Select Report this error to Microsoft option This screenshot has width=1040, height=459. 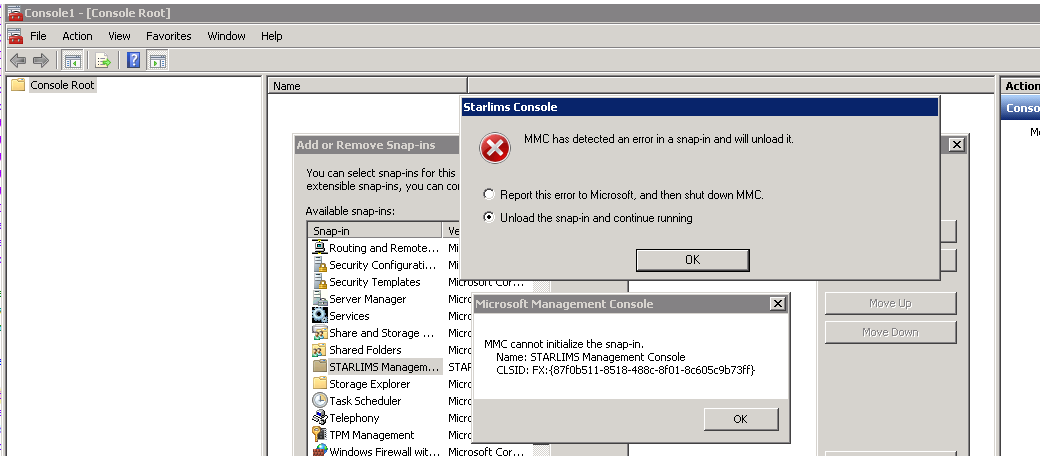489,195
